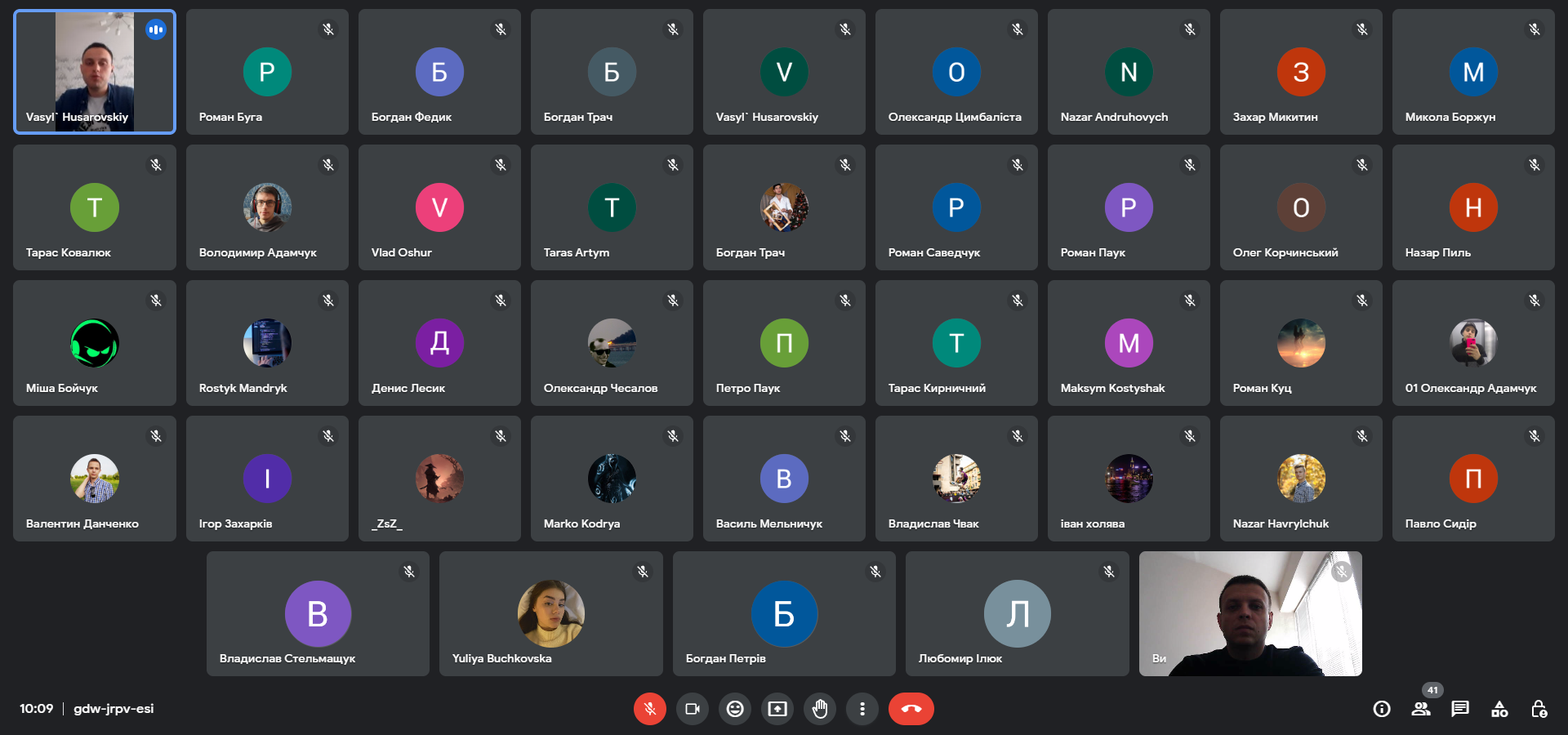Image resolution: width=1568 pixels, height=735 pixels.
Task: Unmute your microphone in the call bar
Action: pyautogui.click(x=649, y=709)
